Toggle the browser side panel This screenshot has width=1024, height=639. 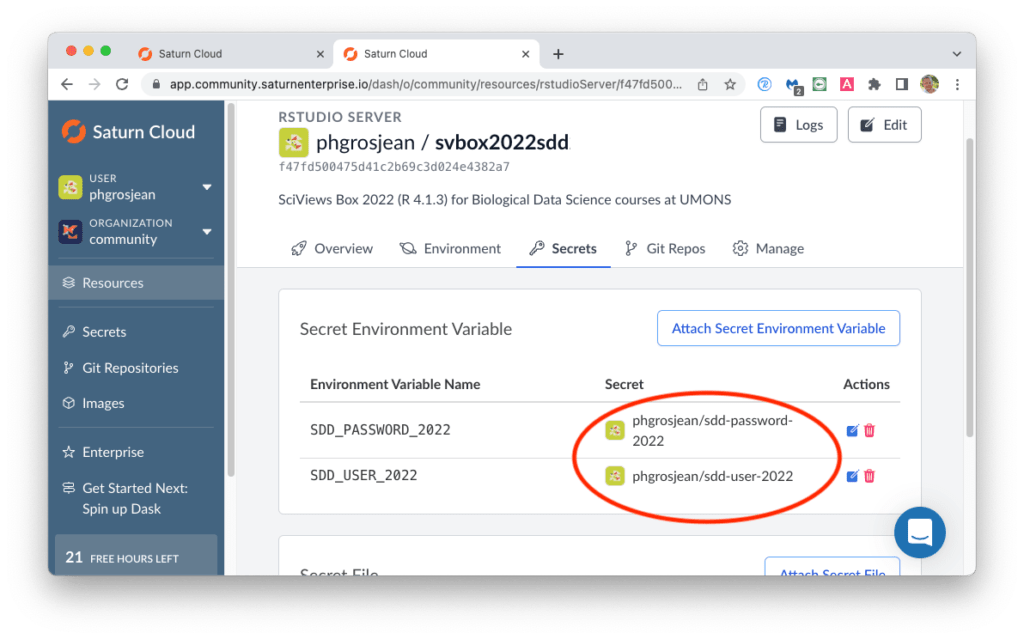point(902,84)
